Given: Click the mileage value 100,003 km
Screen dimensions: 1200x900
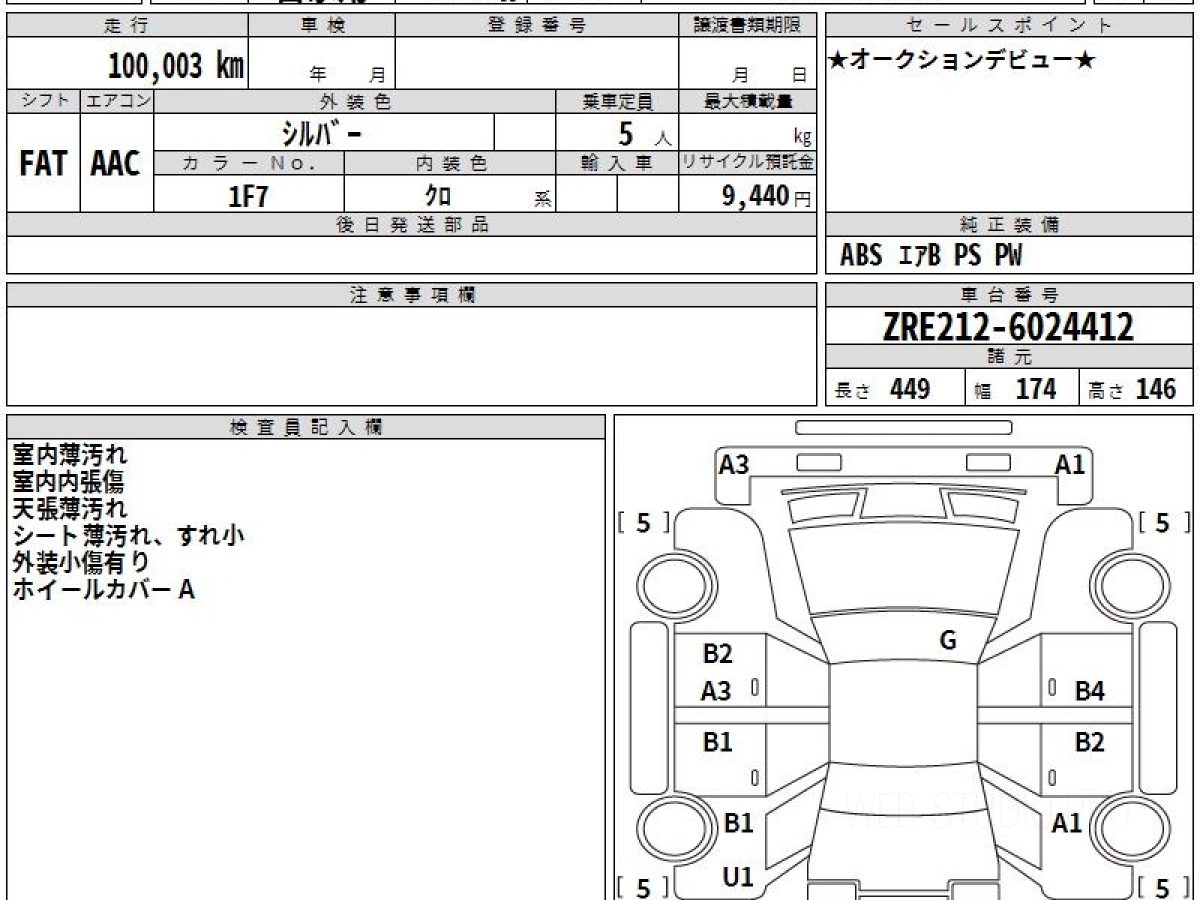Looking at the screenshot, I should tap(175, 66).
